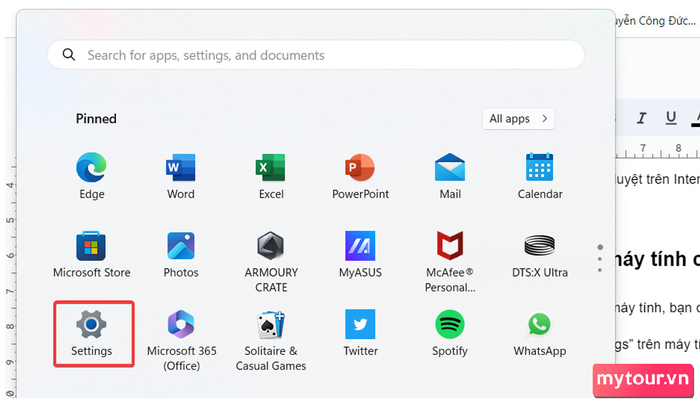Open Settings from pinned apps

click(x=92, y=333)
